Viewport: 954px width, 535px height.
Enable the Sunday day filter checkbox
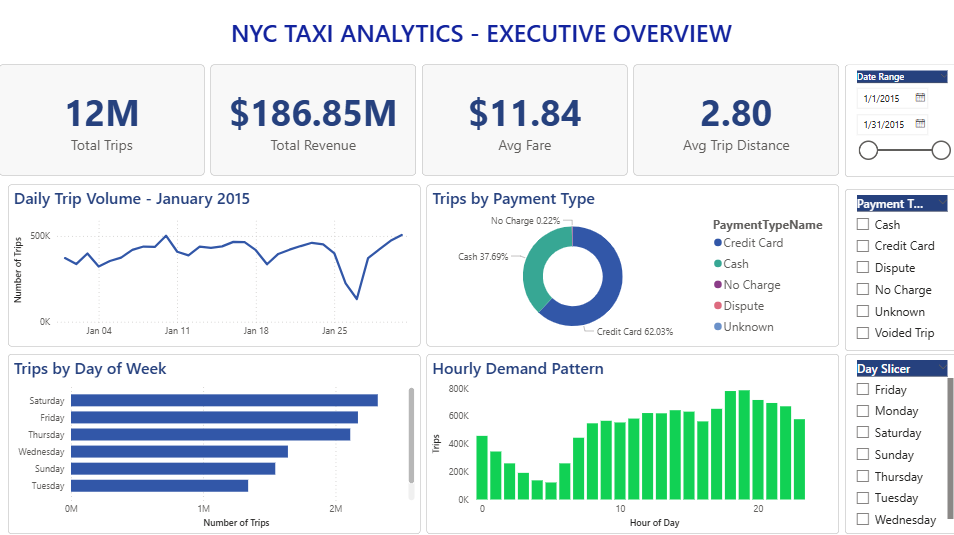863,454
